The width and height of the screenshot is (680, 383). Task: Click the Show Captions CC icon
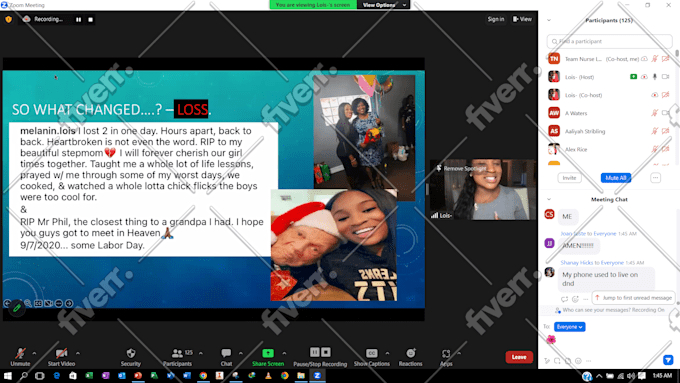coord(372,353)
